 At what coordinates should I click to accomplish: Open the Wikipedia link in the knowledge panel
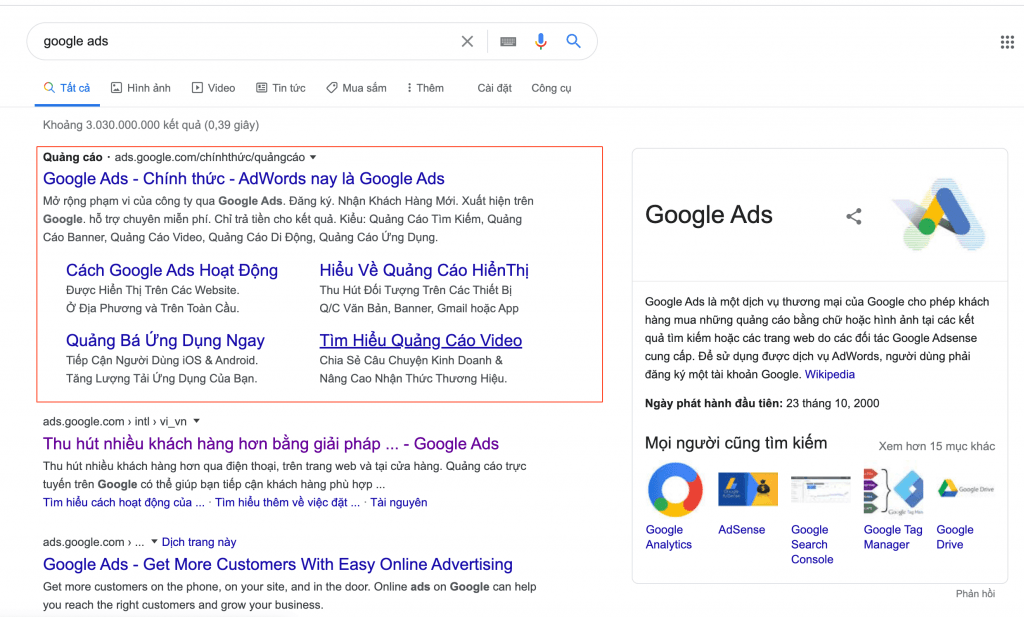click(x=829, y=374)
